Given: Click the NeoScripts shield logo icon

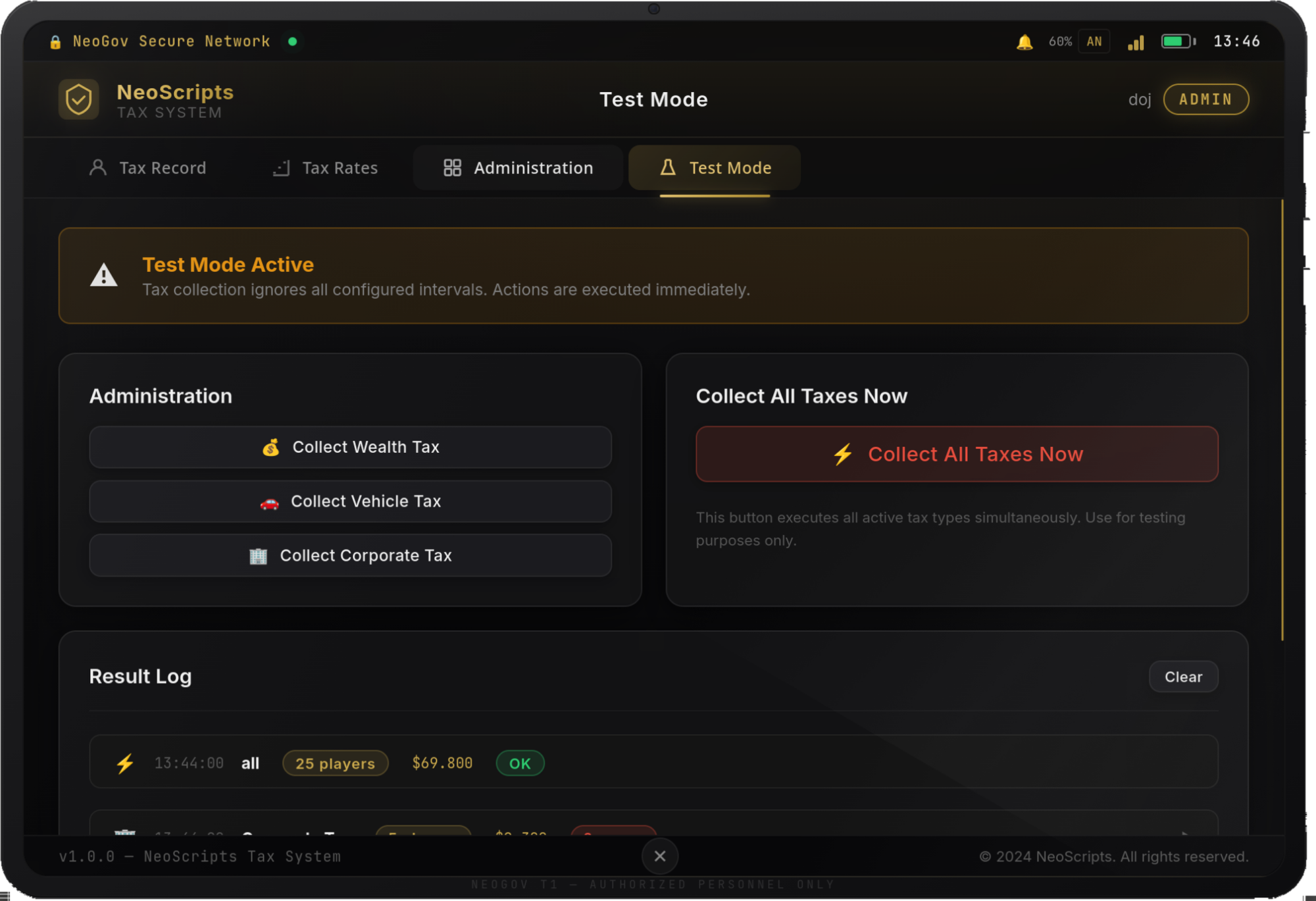Looking at the screenshot, I should coord(79,99).
